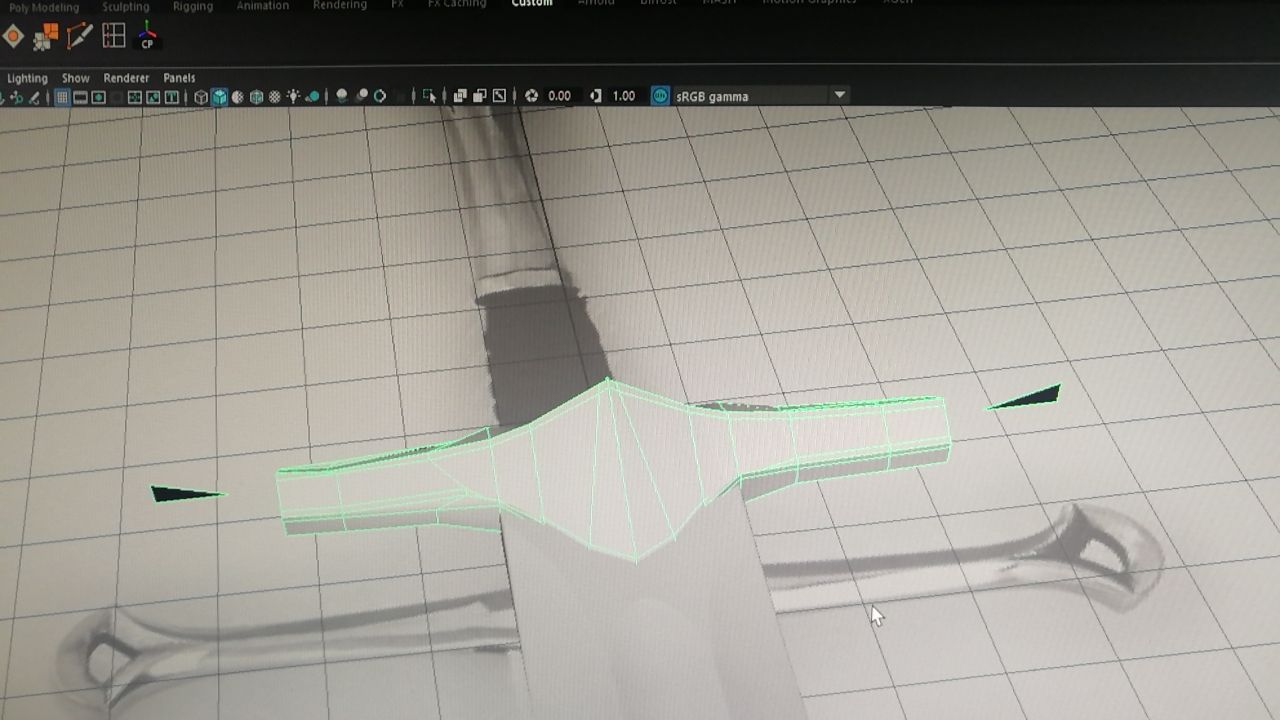1280x720 pixels.
Task: Toggle use all lights bulb icon
Action: tap(293, 97)
